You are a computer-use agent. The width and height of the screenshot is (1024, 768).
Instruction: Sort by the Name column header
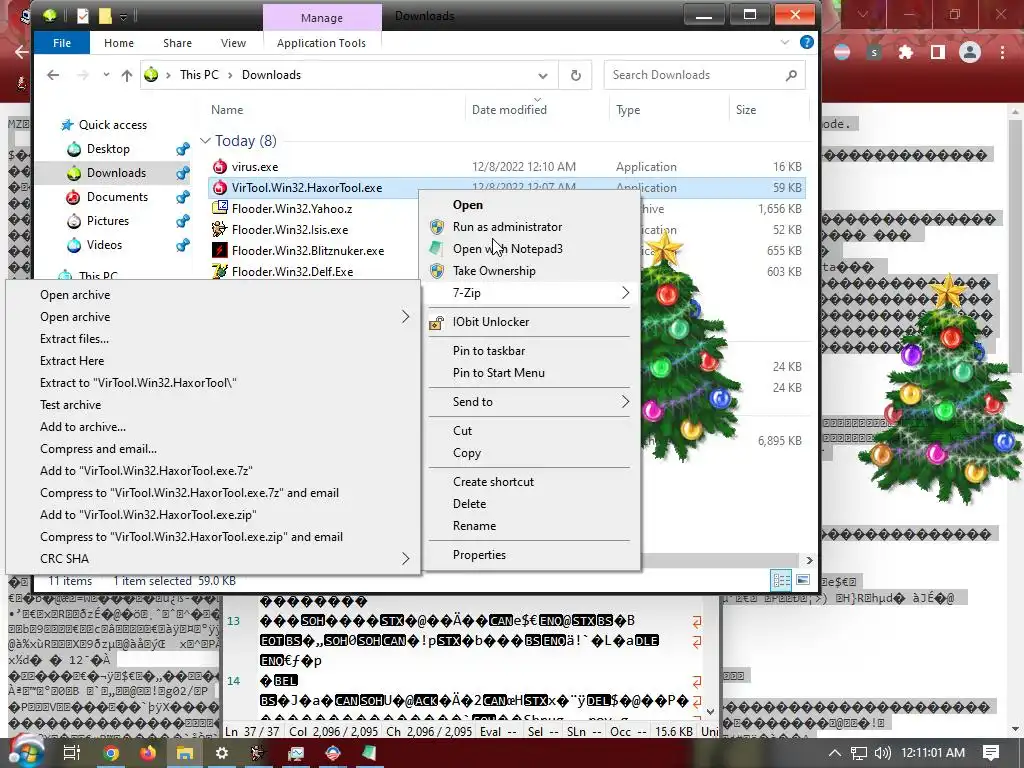[227, 110]
